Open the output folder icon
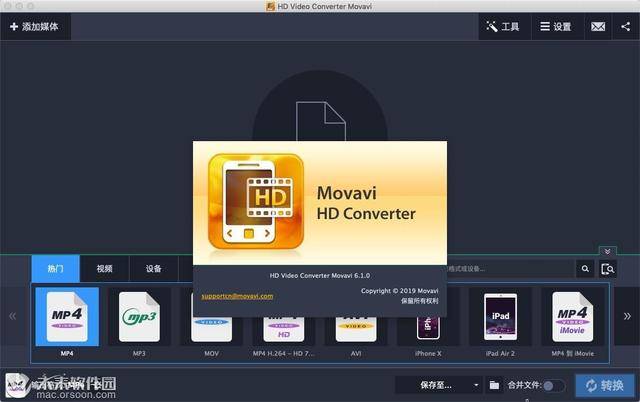 click(494, 385)
